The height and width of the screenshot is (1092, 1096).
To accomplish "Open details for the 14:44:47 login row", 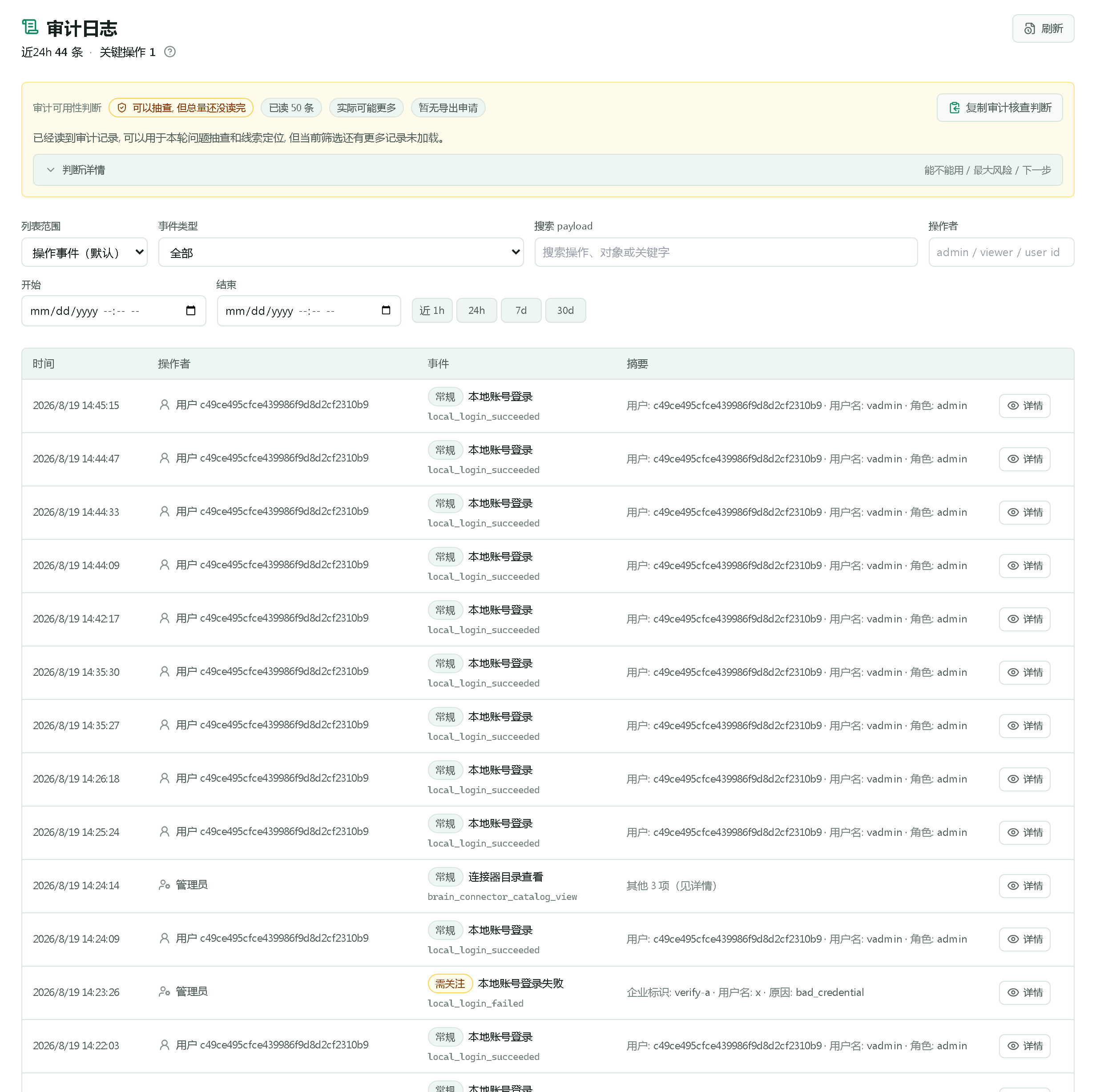I will tap(1024, 459).
